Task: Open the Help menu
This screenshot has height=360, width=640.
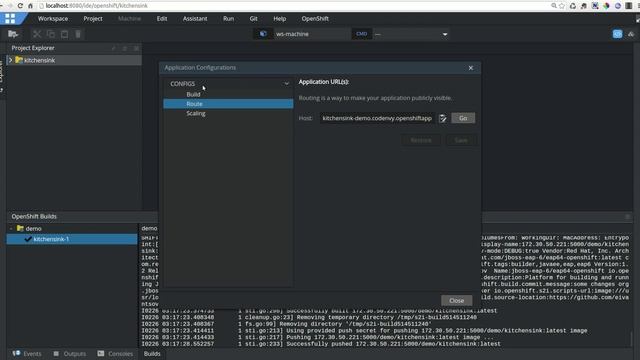Action: pyautogui.click(x=280, y=19)
